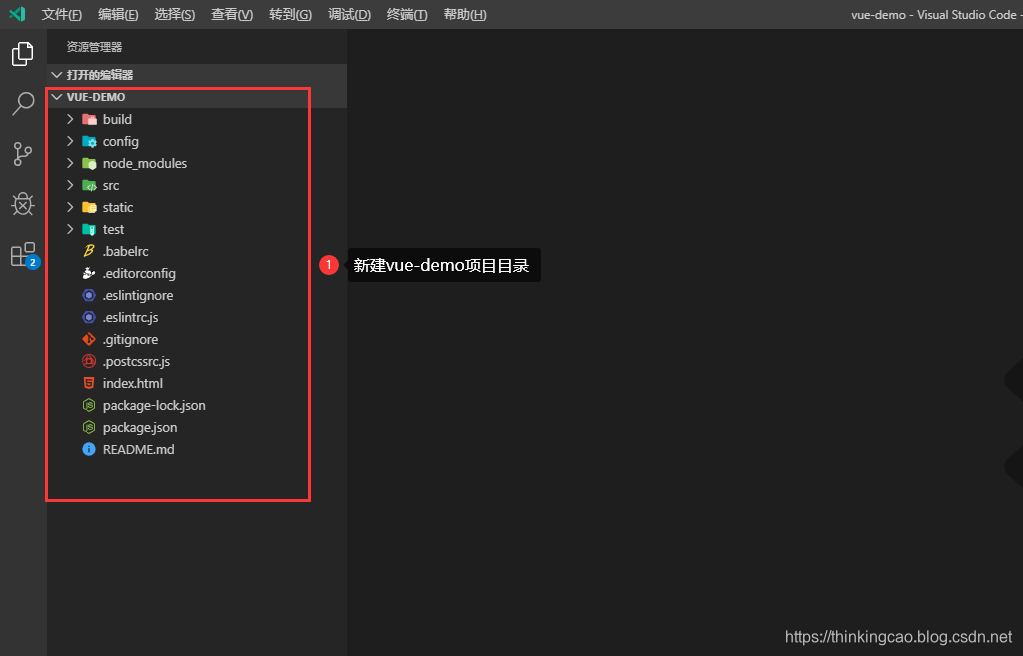Open the 文件(F) menu
This screenshot has height=656, width=1023.
coord(62,14)
